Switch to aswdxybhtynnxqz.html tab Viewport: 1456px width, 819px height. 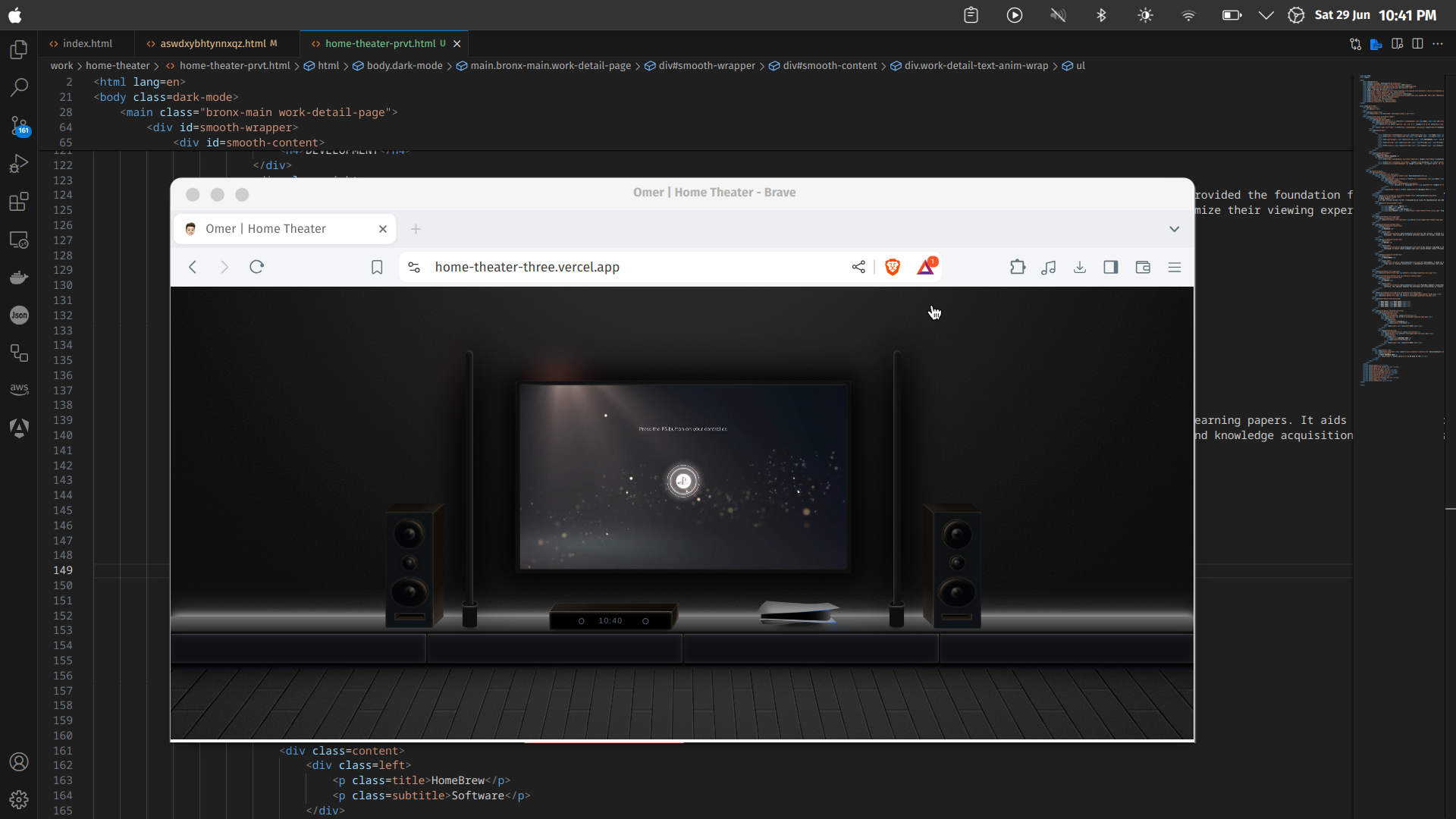pyautogui.click(x=212, y=44)
